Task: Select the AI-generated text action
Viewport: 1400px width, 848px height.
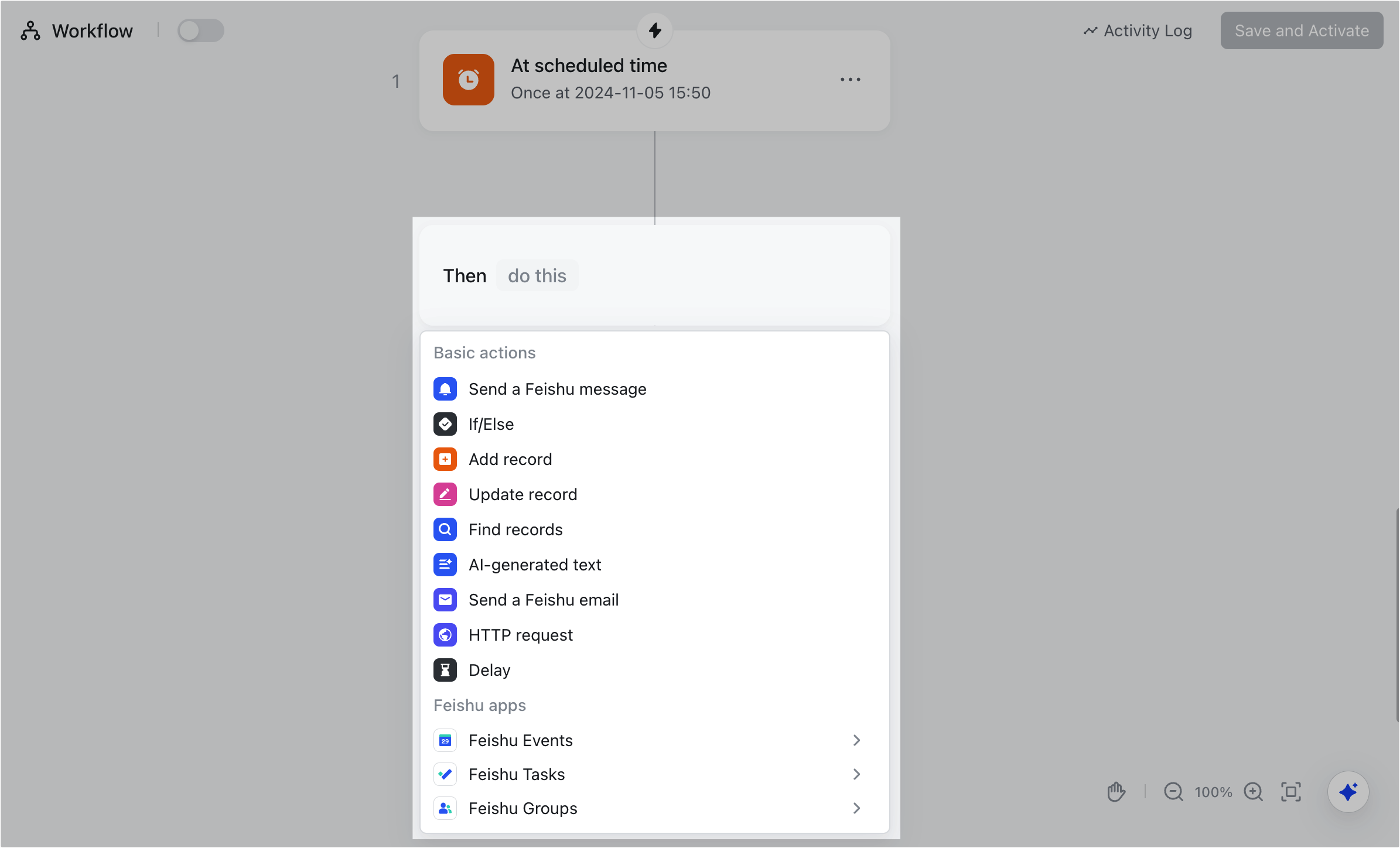Action: click(534, 564)
